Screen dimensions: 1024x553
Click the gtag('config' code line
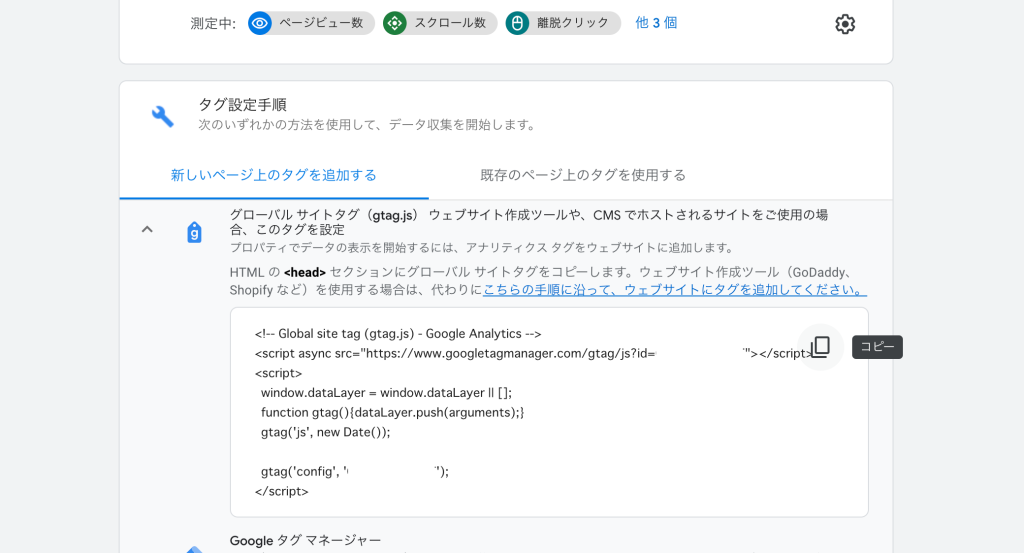[x=355, y=471]
